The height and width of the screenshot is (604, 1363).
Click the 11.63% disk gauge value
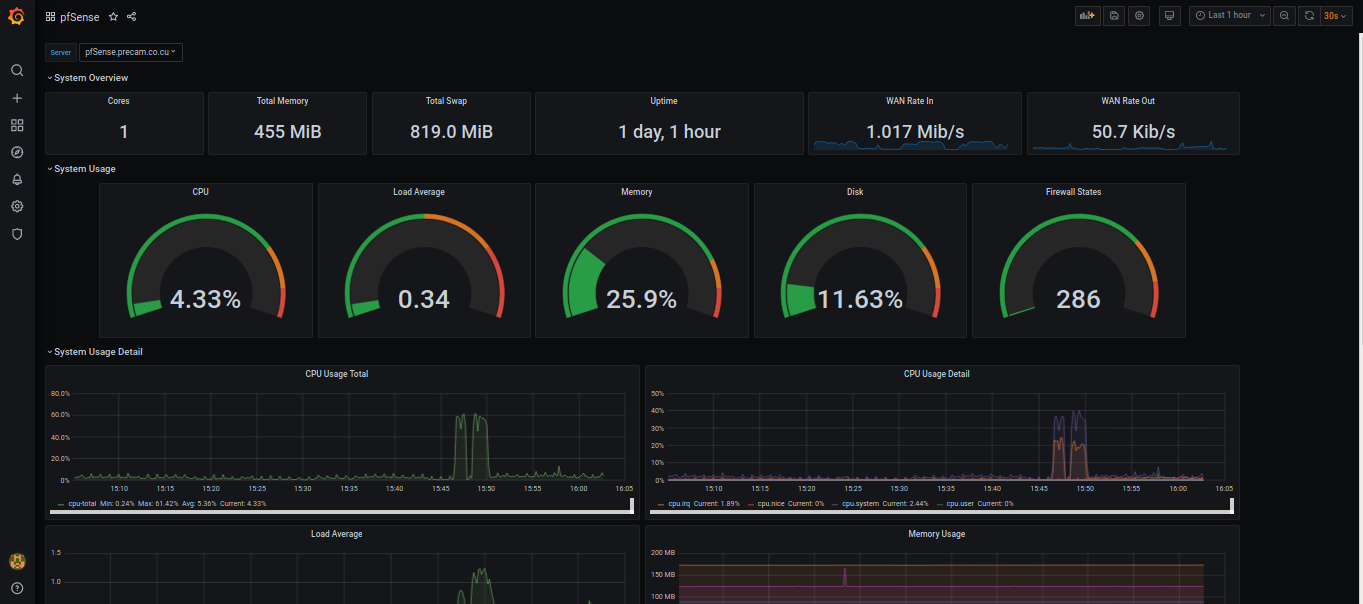860,299
